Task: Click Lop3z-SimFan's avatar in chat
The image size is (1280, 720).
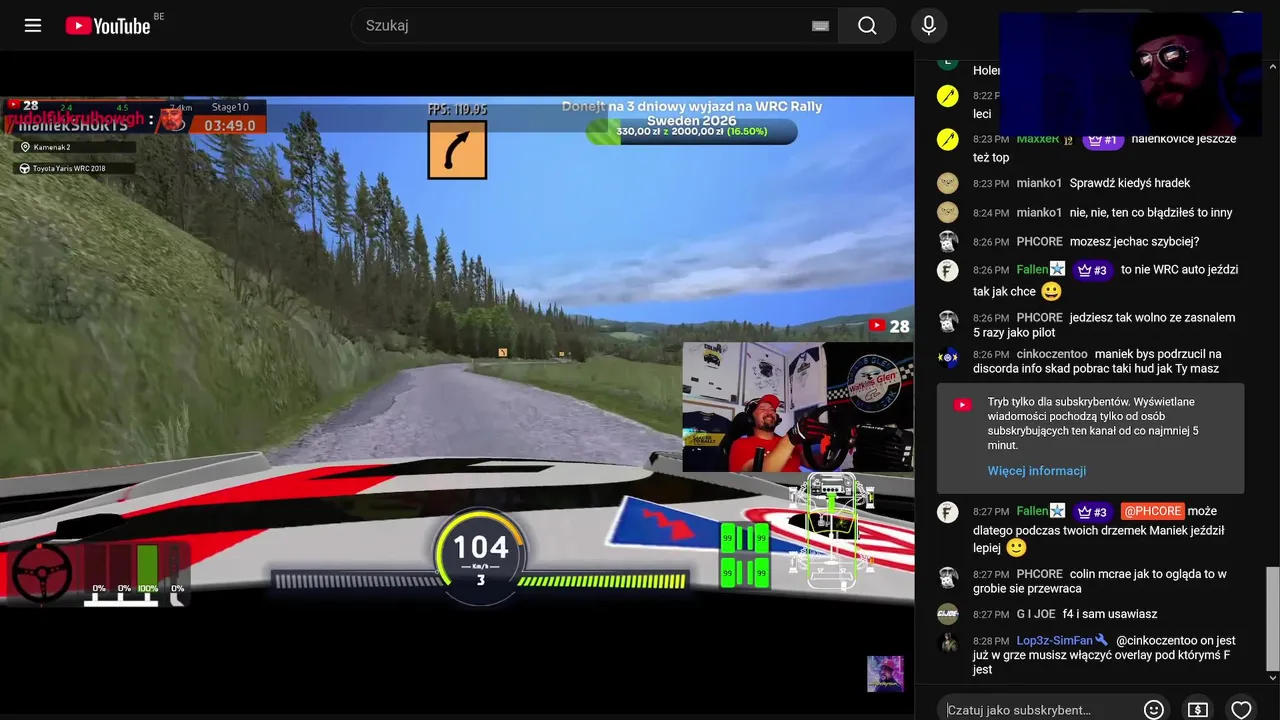Action: (948, 642)
